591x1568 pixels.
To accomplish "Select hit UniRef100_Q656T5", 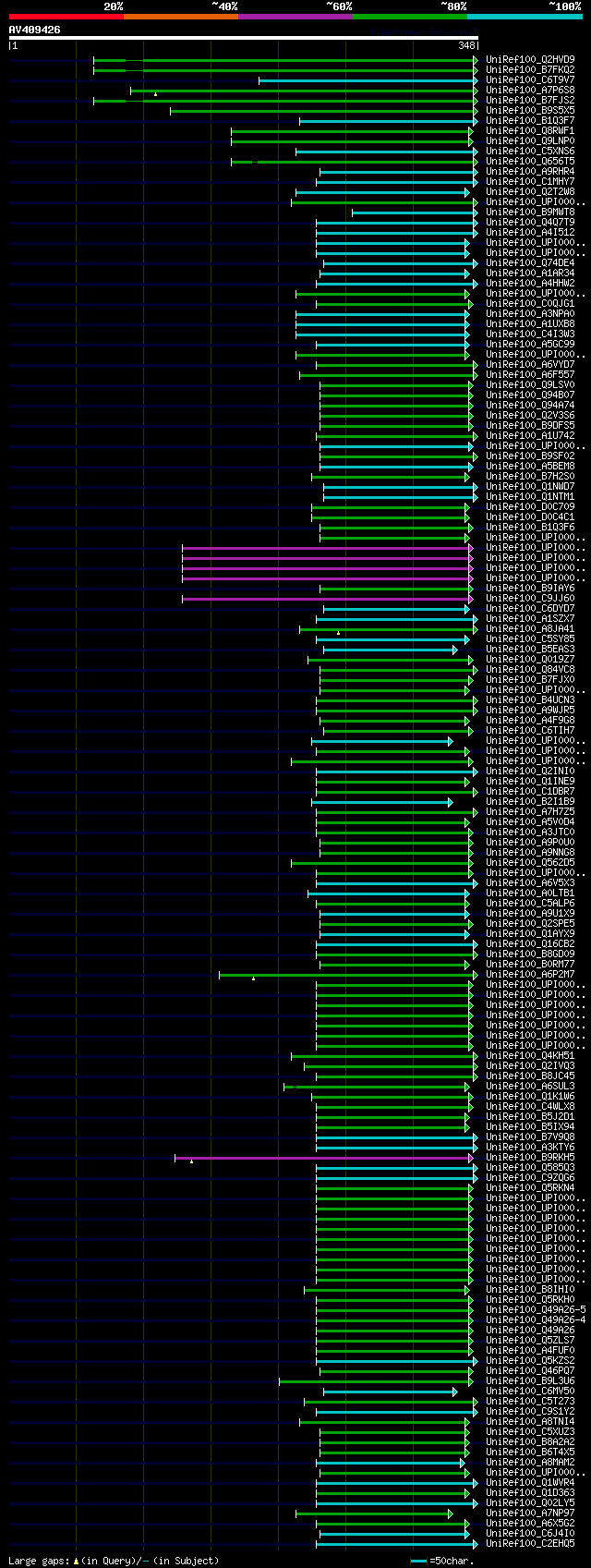I will [x=530, y=162].
